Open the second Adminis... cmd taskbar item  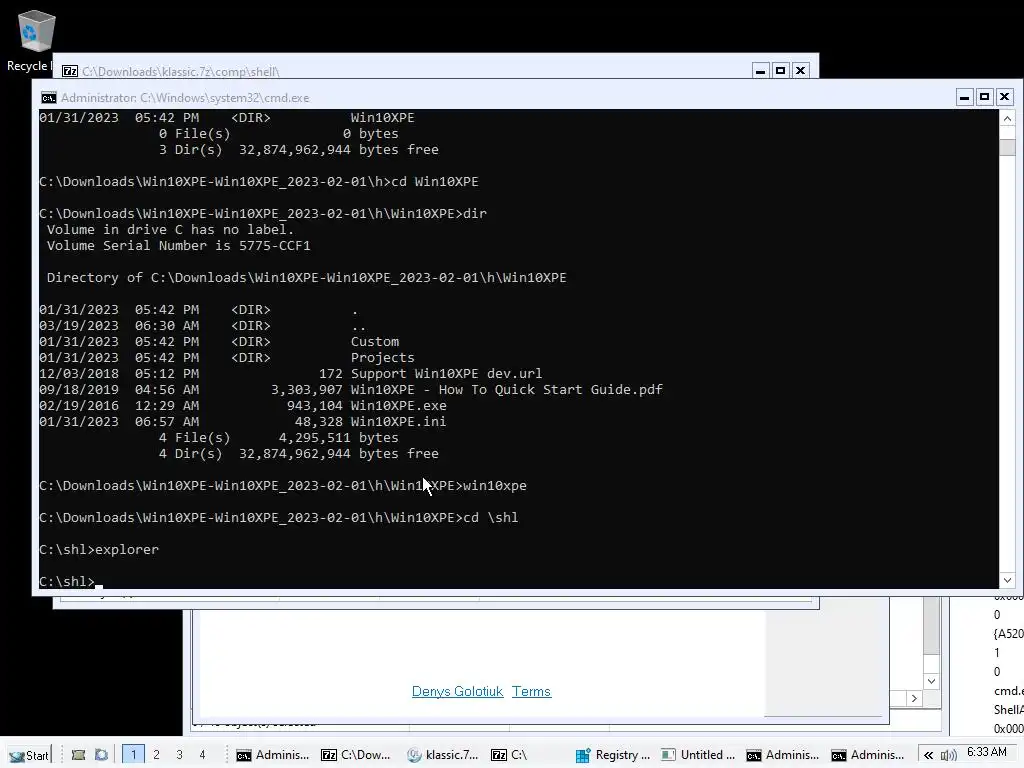point(783,755)
